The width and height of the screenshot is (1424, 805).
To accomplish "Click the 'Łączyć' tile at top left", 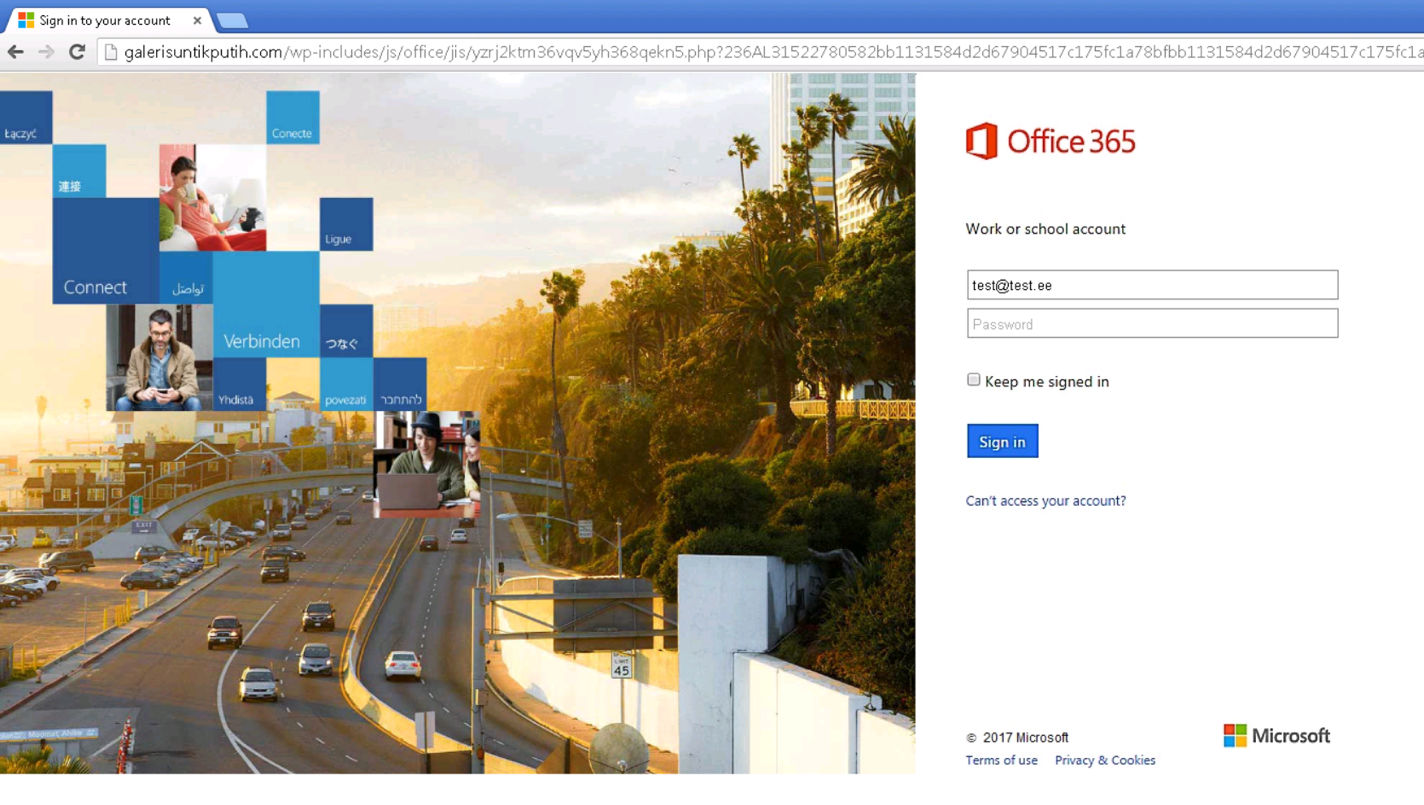I will coord(26,117).
